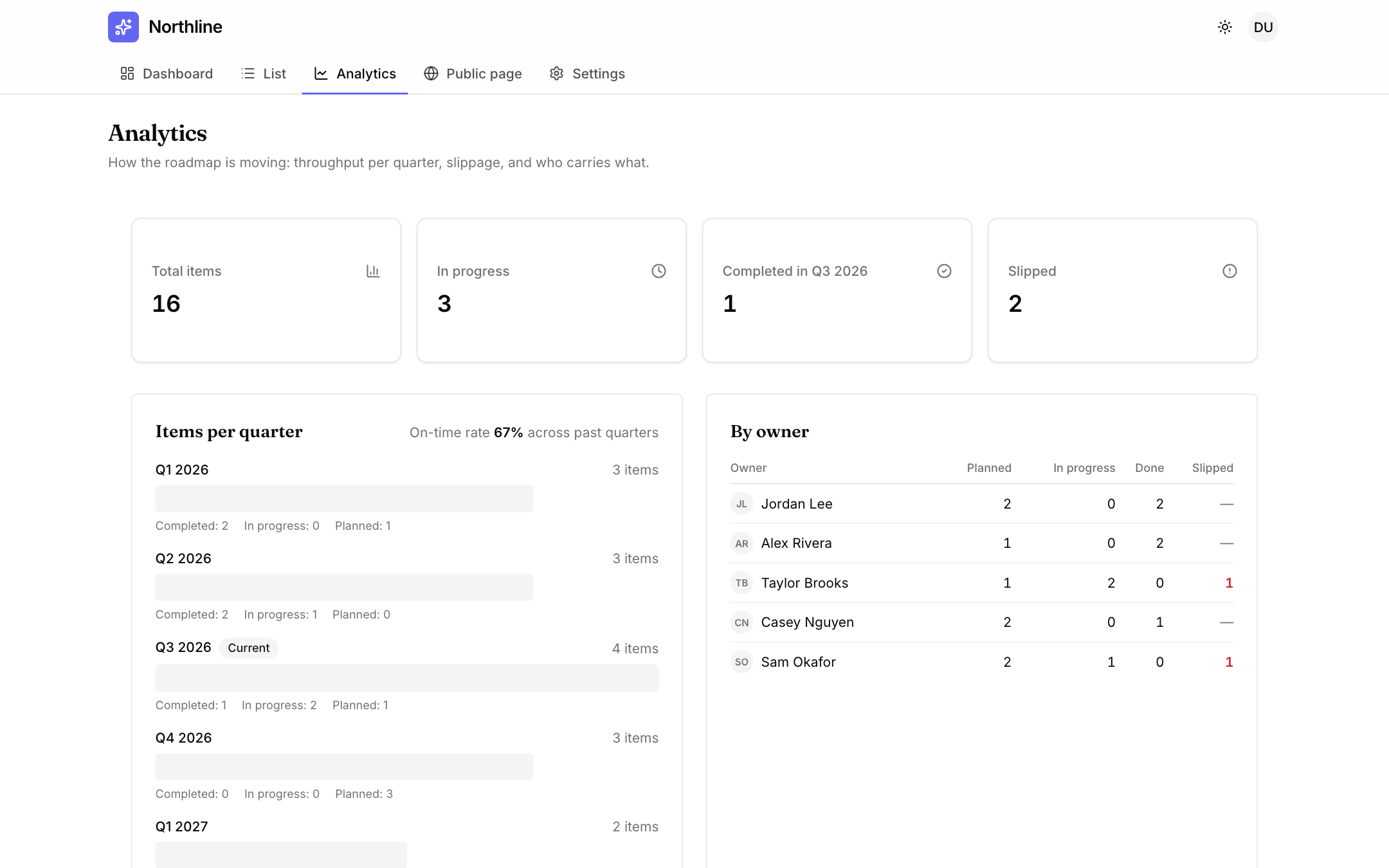Click the Taylor Brooks owner name
1389x868 pixels.
point(804,583)
